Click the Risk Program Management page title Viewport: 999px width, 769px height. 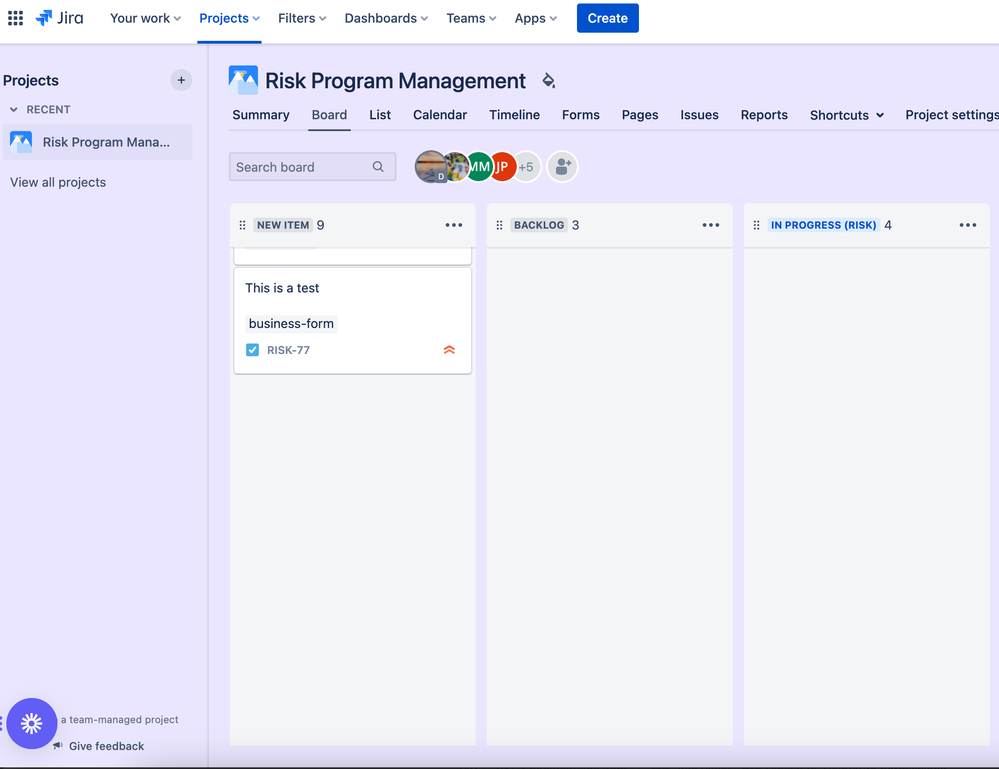pos(395,81)
